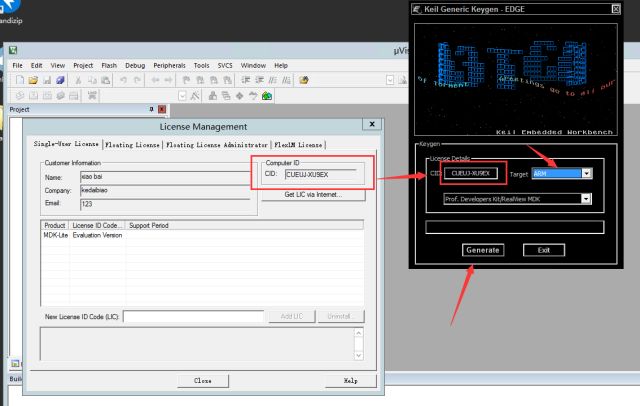
Task: Open the Peripherals menu
Action: tap(169, 65)
